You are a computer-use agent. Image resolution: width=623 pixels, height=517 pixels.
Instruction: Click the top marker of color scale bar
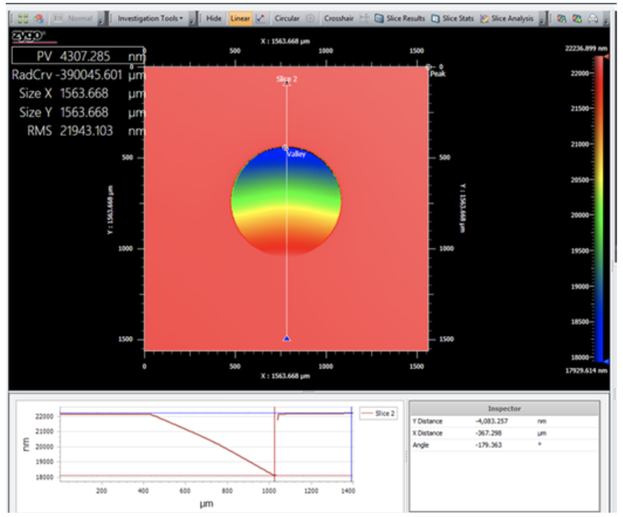(x=606, y=57)
